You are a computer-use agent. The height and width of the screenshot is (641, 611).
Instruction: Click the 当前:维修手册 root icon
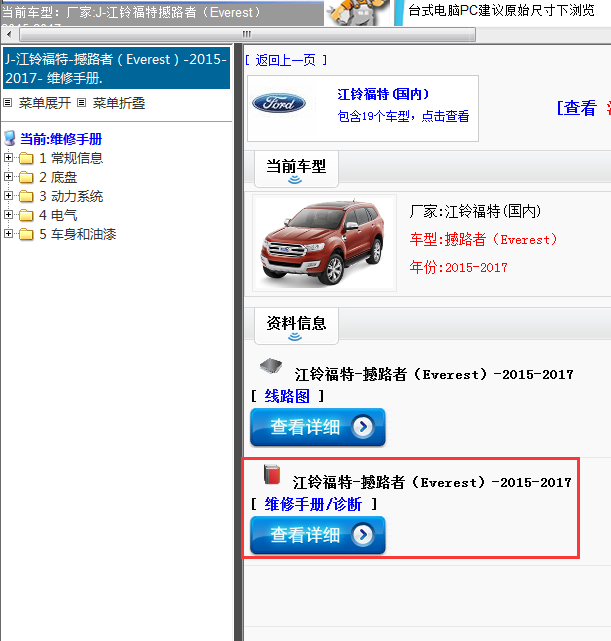10,139
